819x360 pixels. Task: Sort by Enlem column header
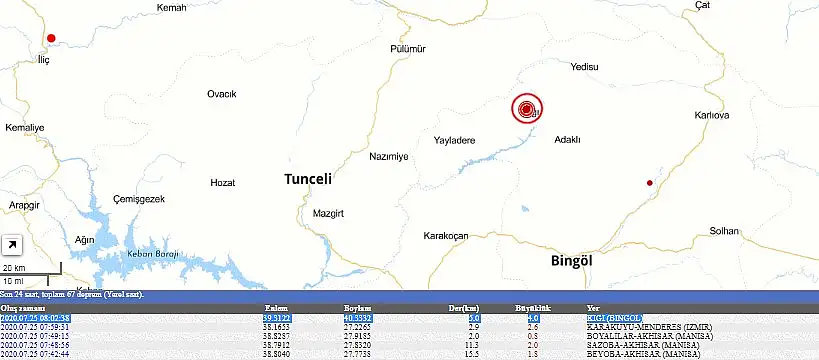tap(276, 308)
